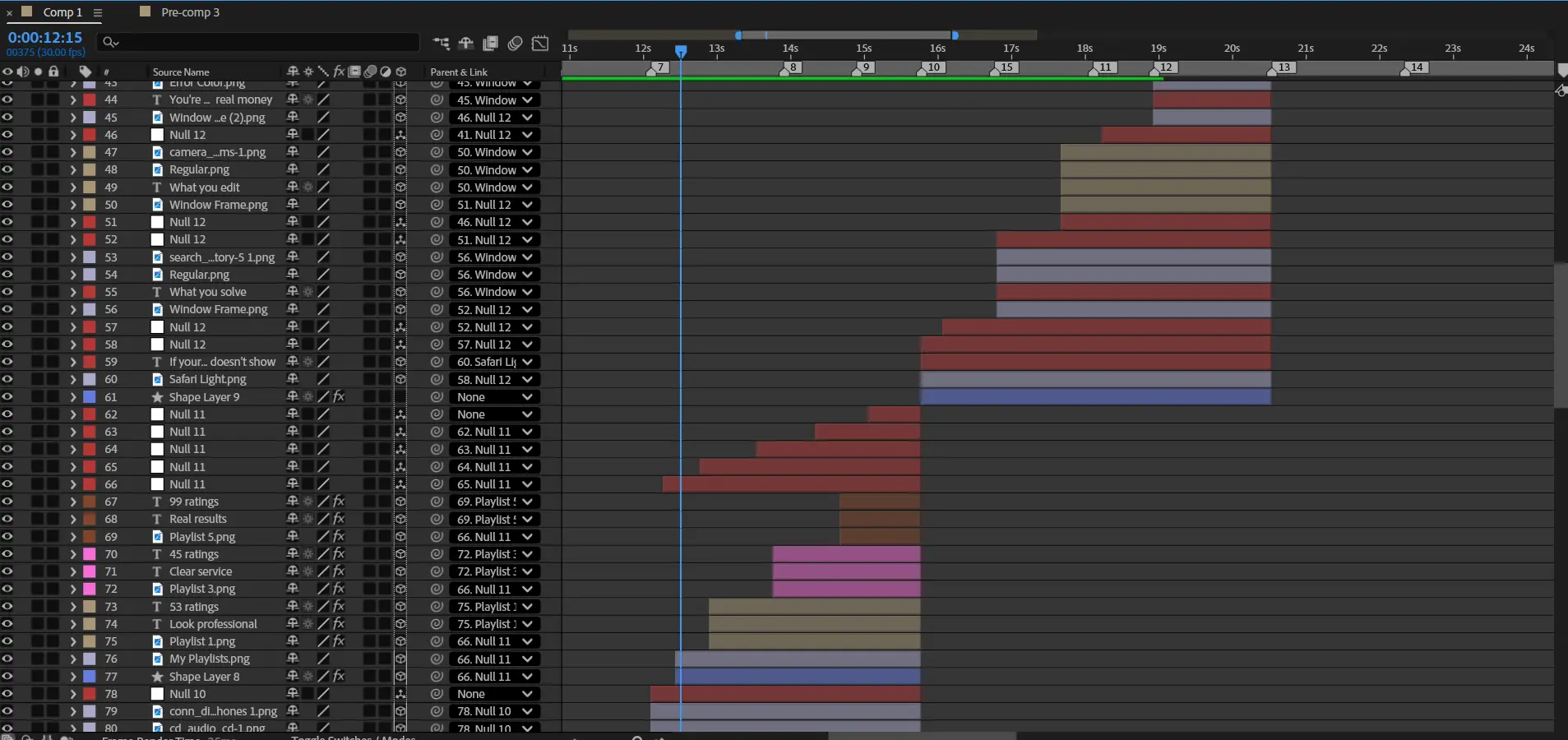Open the Graph Editor
Viewport: 1568px width, 740px height.
[x=540, y=44]
